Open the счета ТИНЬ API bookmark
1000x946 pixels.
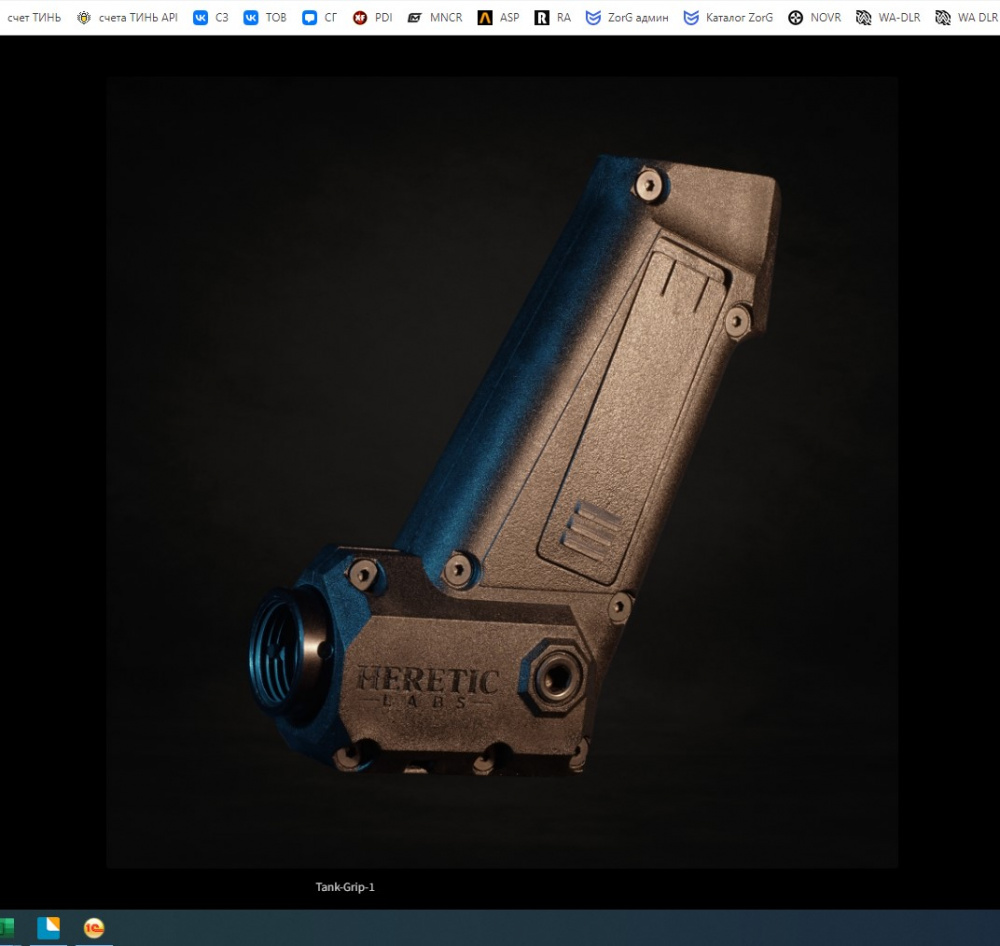tap(127, 17)
